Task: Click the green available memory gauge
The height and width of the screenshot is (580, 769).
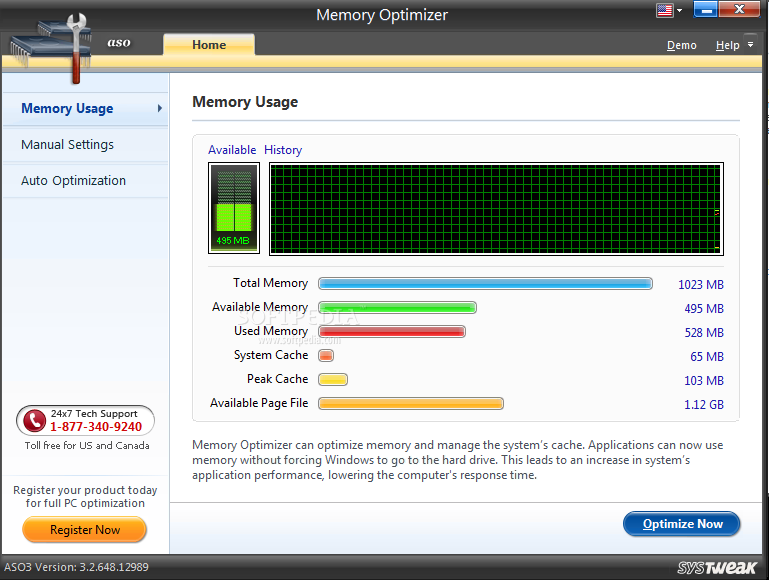Action: (234, 208)
